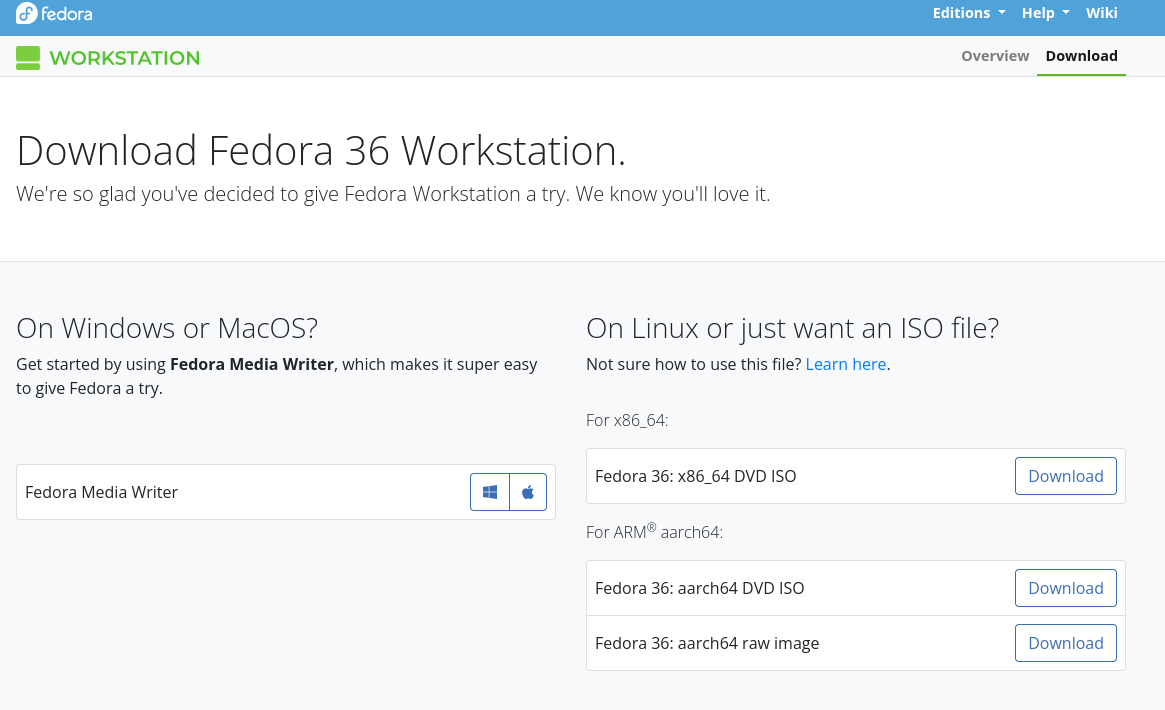Viewport: 1165px width, 710px height.
Task: Click 'Fedora 36: x86_64 DVD ISO' text
Action: coord(695,476)
